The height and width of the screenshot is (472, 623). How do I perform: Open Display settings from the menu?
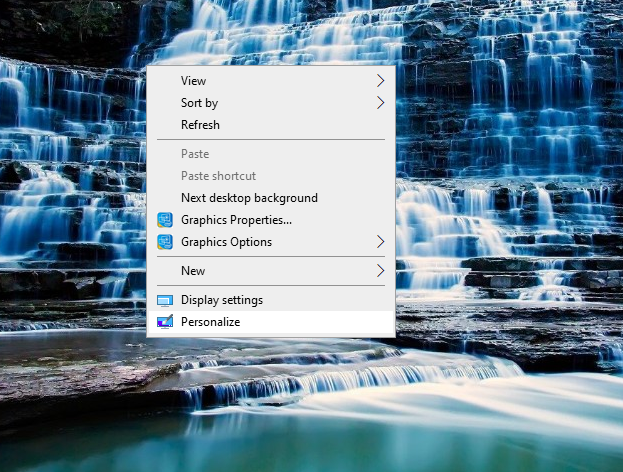222,300
